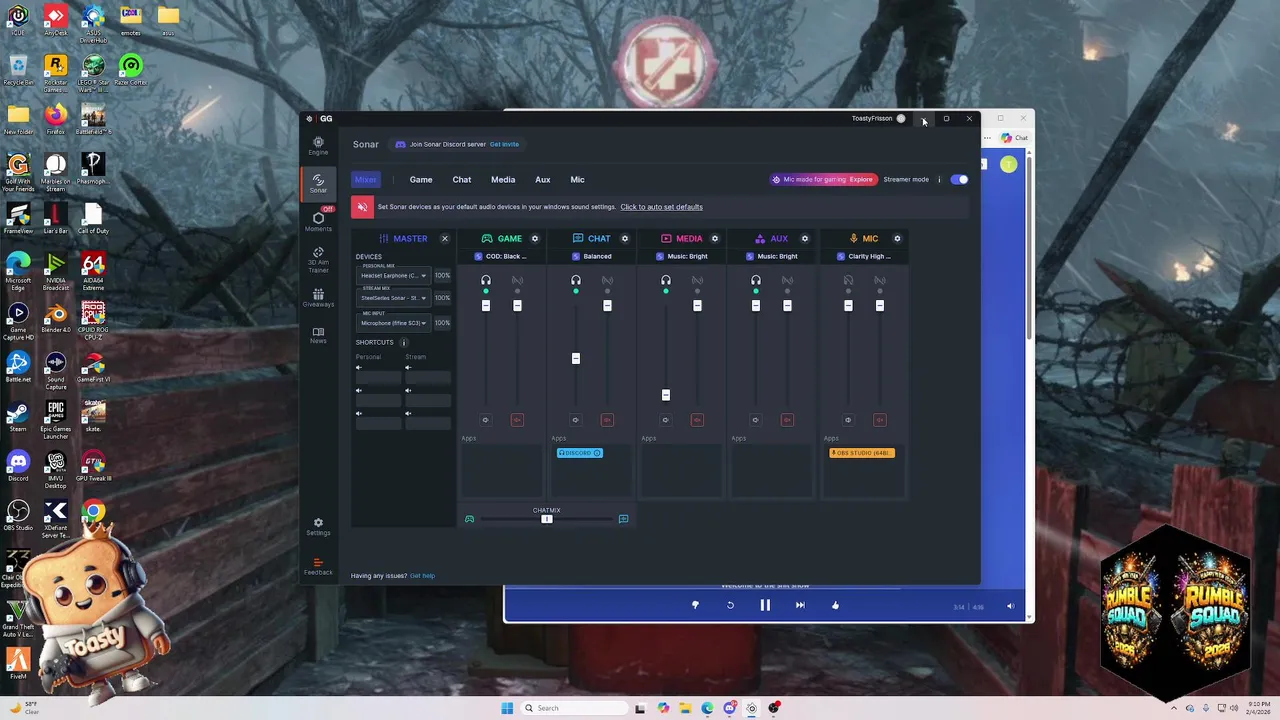Open Settings in the GG sidebar
This screenshot has height=720, width=1280.
point(318,526)
